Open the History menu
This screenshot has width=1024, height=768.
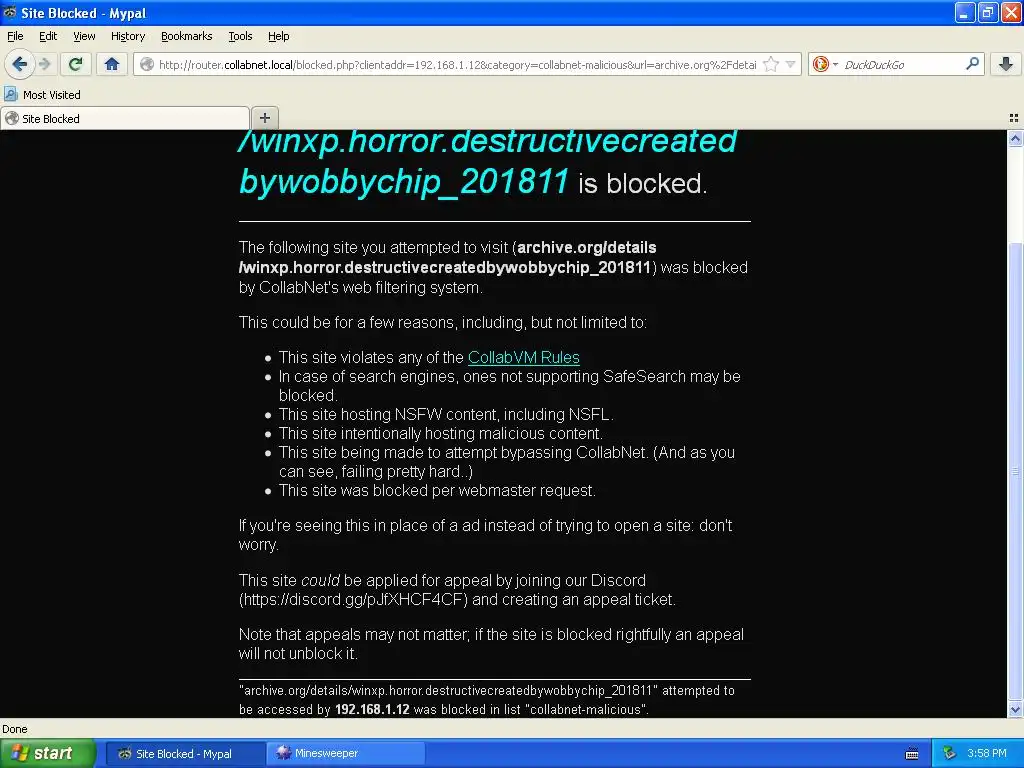127,36
